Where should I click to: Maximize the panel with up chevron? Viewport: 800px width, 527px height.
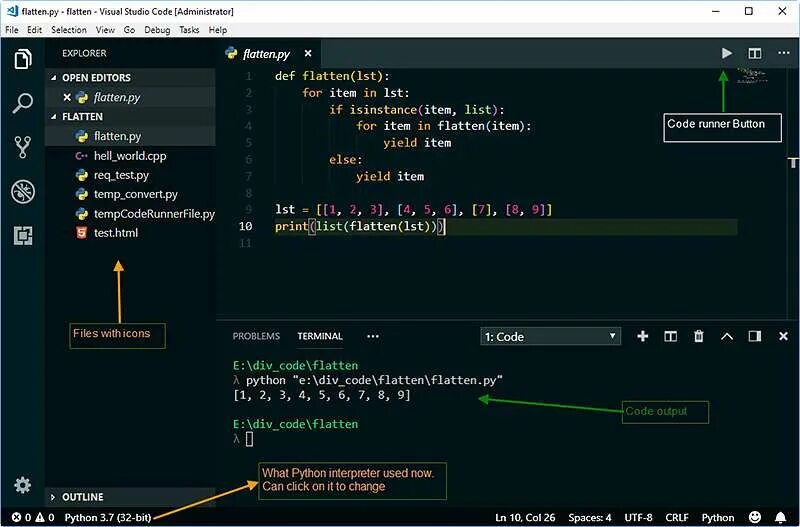[727, 336]
